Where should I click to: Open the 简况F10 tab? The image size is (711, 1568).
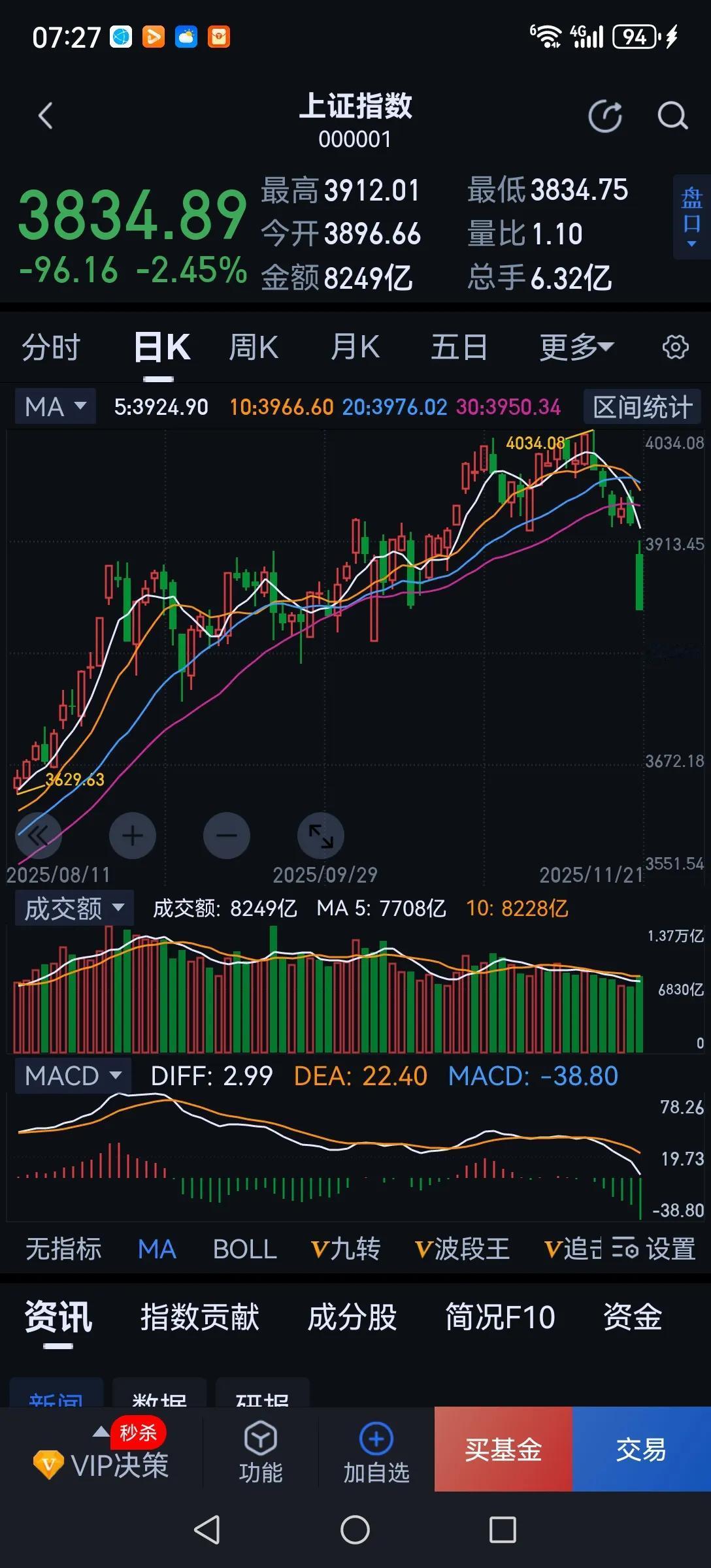tap(500, 1316)
